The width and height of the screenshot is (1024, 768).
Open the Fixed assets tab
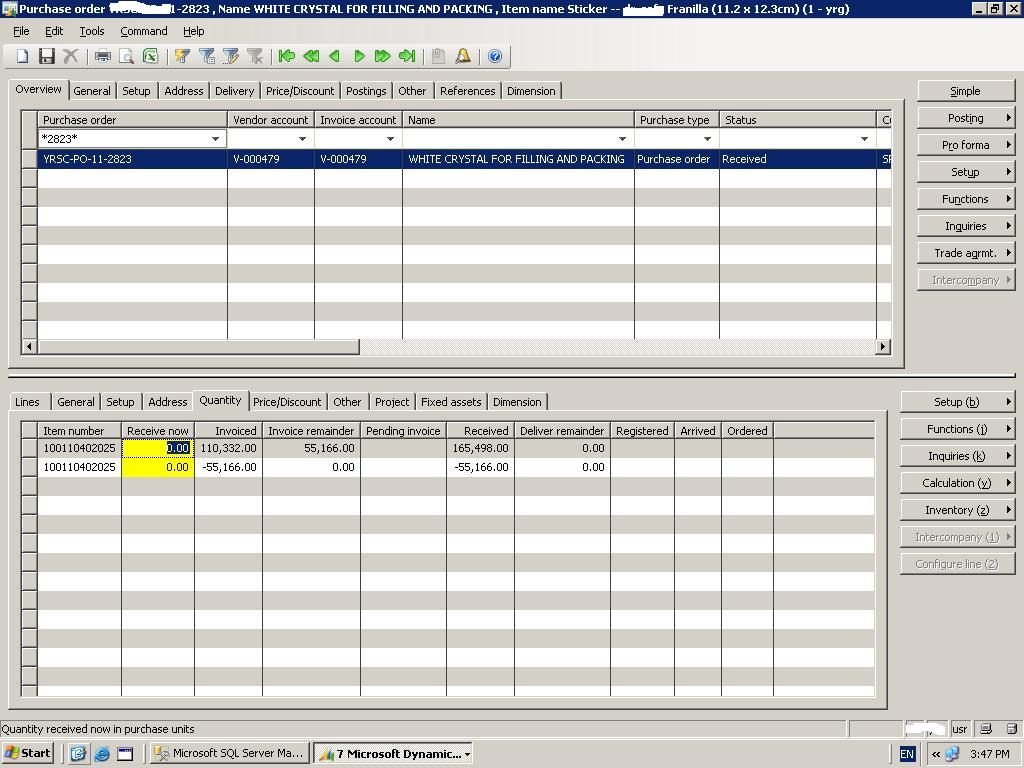[x=451, y=402]
